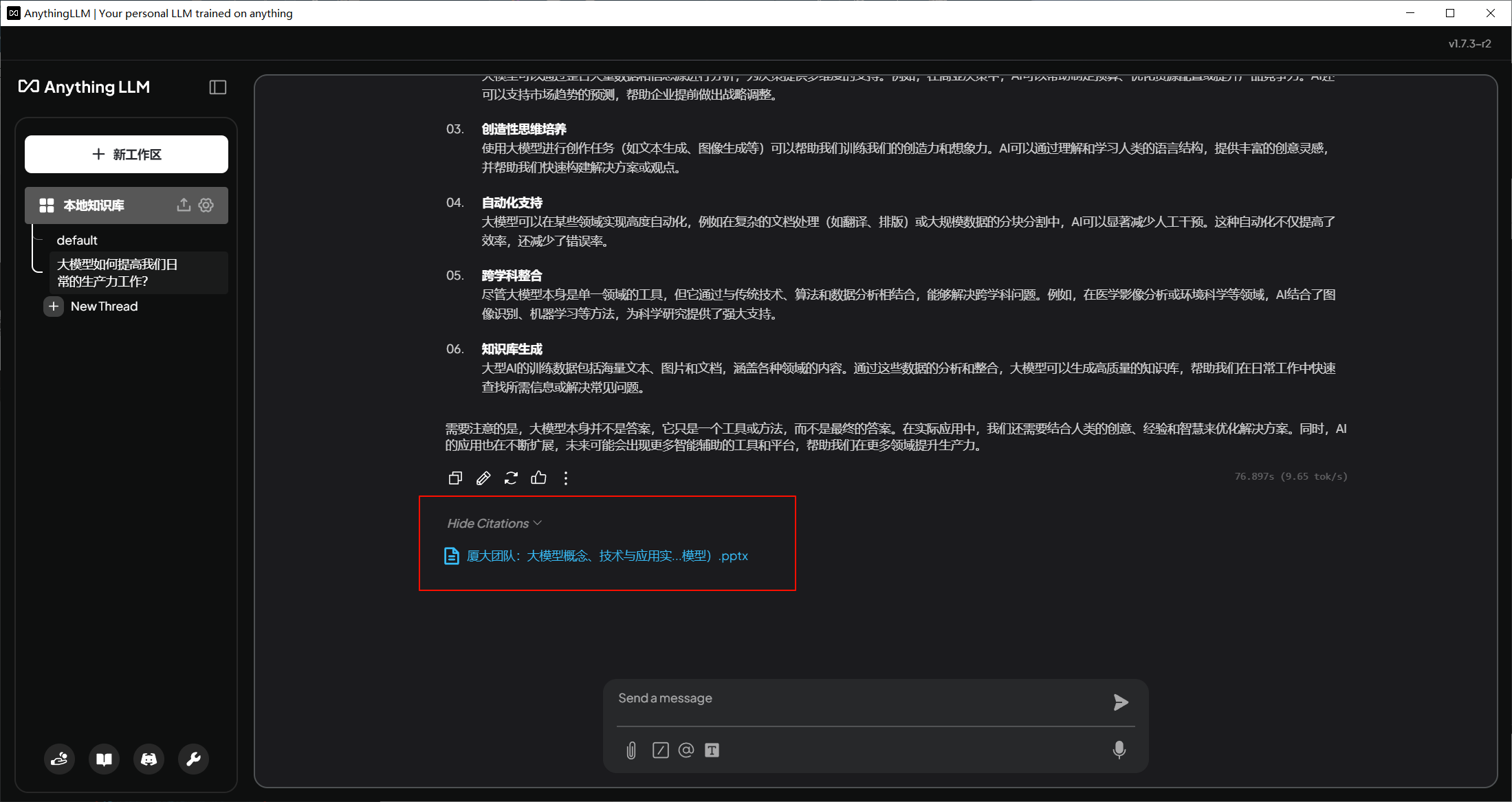The height and width of the screenshot is (802, 1512).
Task: Open thread 大模型如何提高我们日常的生产力工作?
Action: (139, 273)
